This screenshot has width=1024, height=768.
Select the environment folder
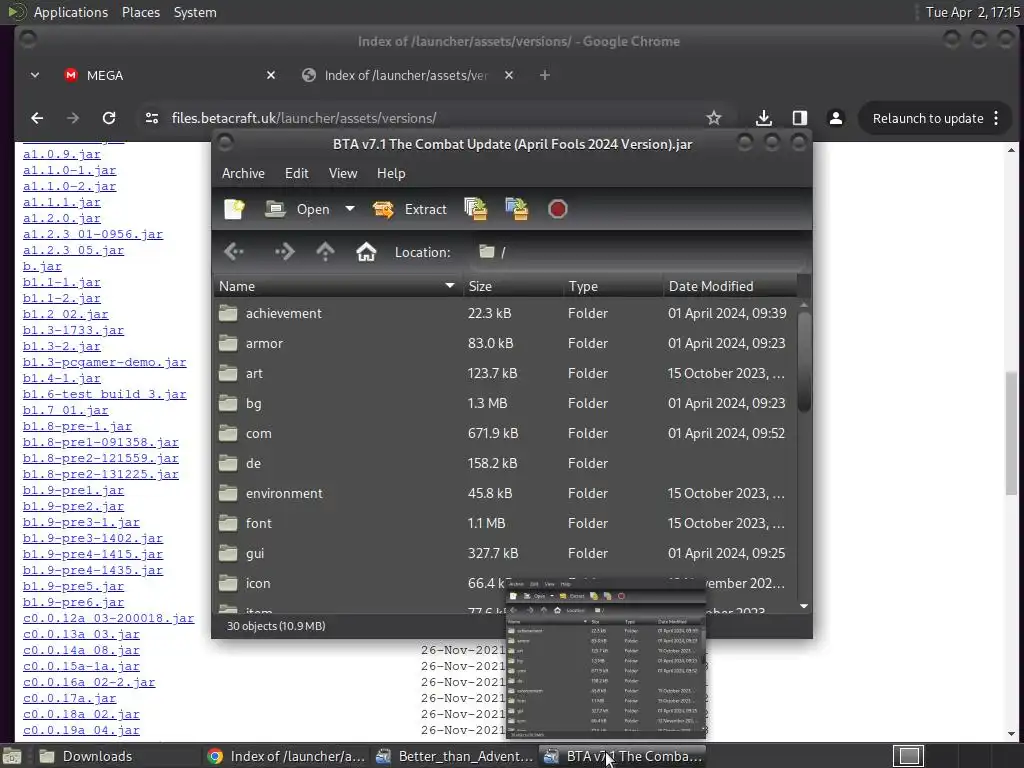(x=505, y=494)
